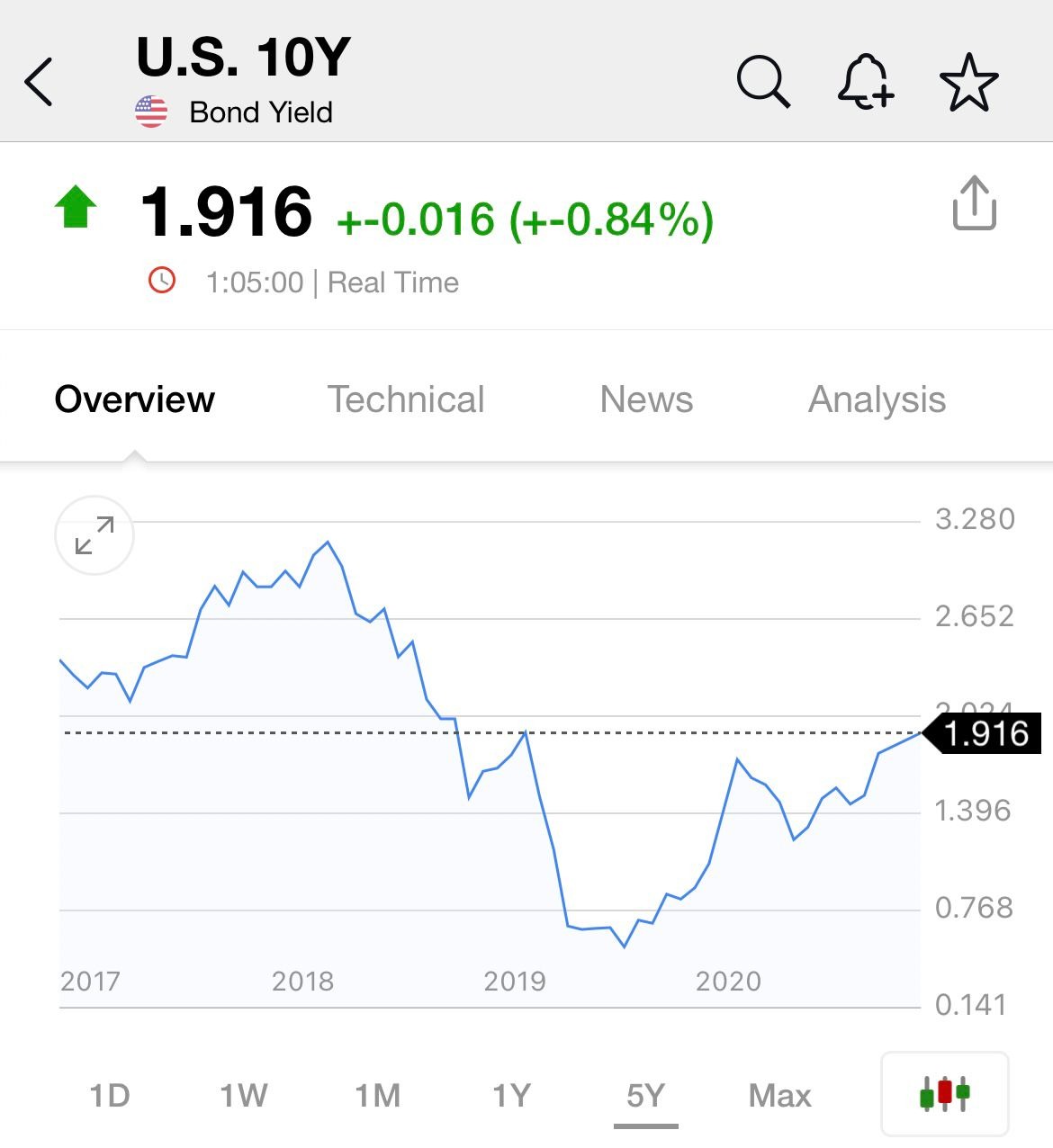Select the 1M timeframe
This screenshot has height=1148, width=1053.
pos(377,1096)
